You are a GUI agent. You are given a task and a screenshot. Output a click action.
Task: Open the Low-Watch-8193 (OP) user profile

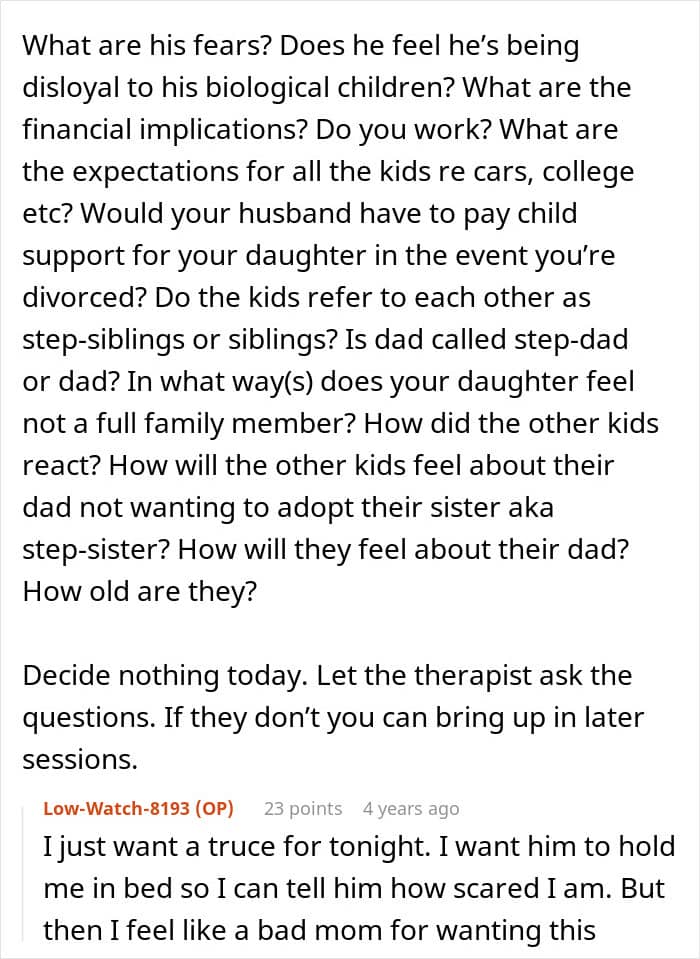coord(138,808)
